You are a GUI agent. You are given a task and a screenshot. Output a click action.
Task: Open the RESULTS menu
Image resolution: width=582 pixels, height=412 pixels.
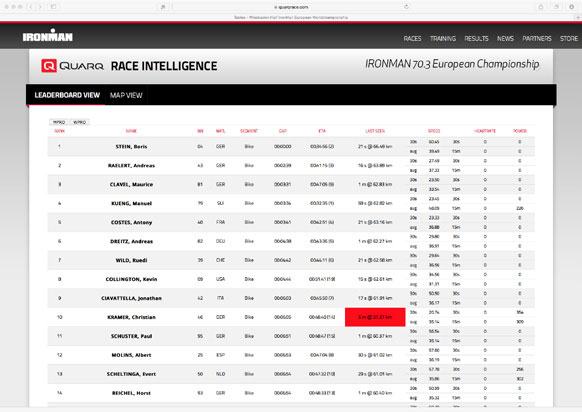476,38
